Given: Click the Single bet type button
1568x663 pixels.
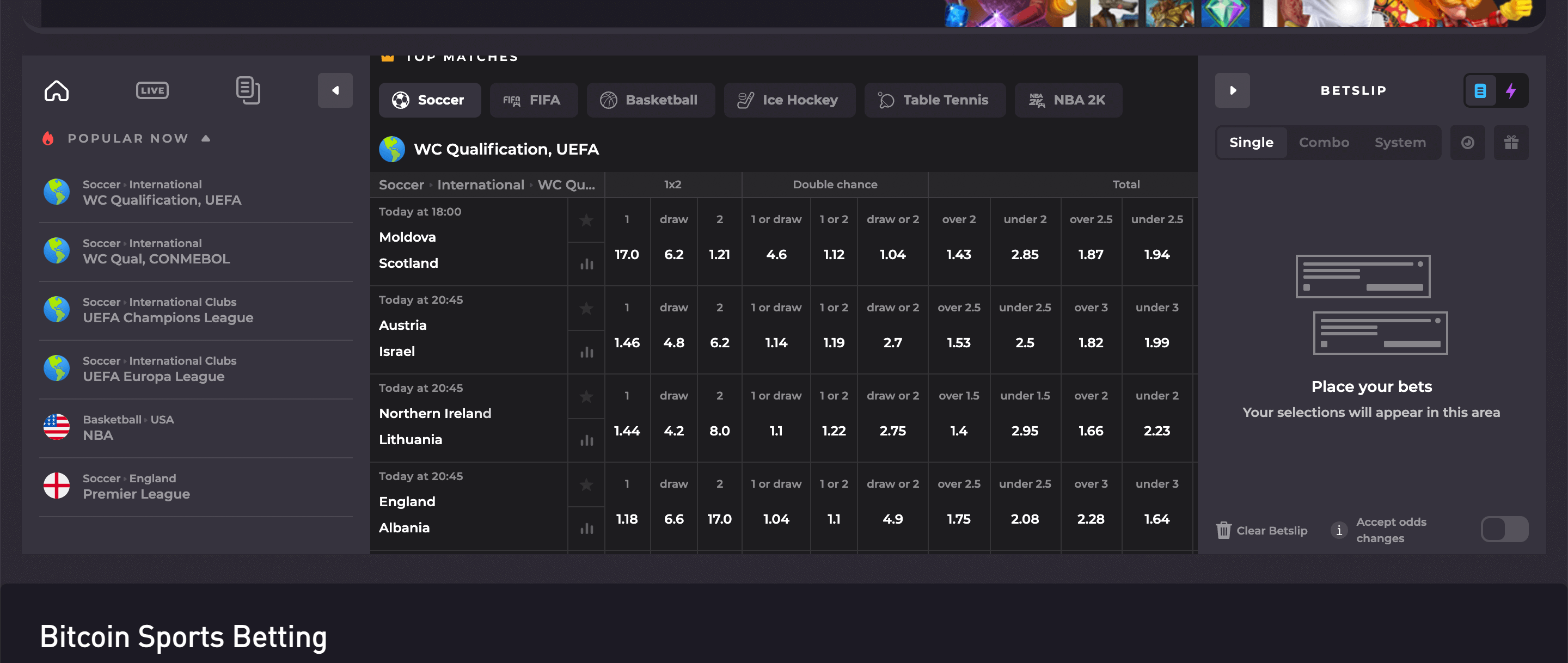Looking at the screenshot, I should (1250, 142).
